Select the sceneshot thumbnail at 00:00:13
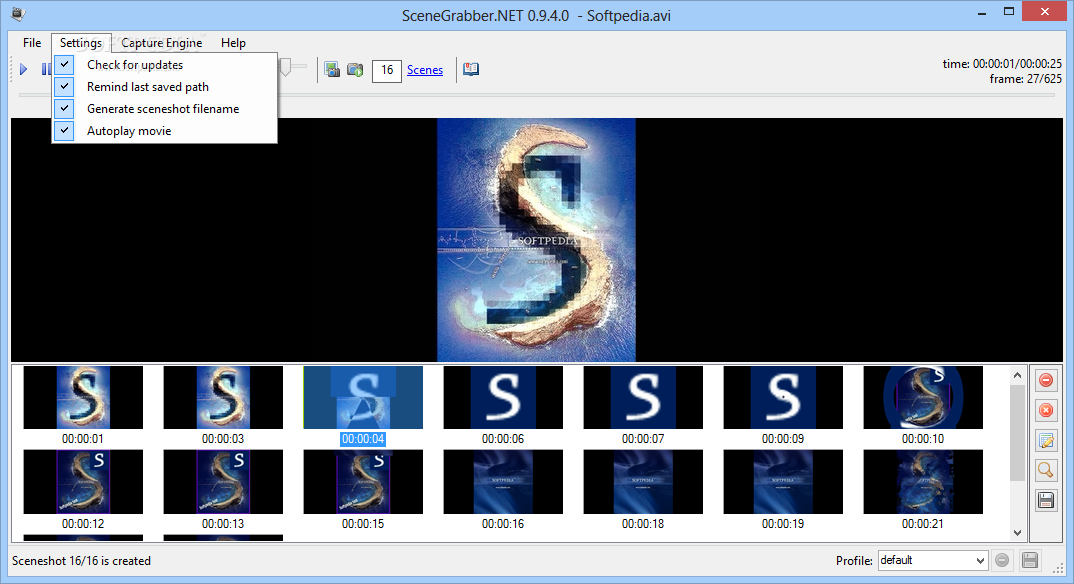 pyautogui.click(x=223, y=482)
